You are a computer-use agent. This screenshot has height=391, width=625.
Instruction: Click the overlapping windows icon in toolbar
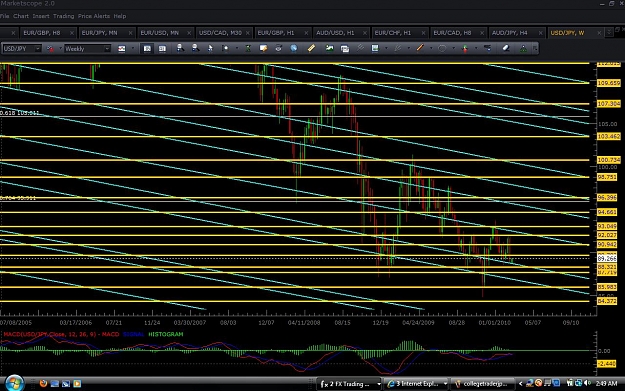click(344, 49)
